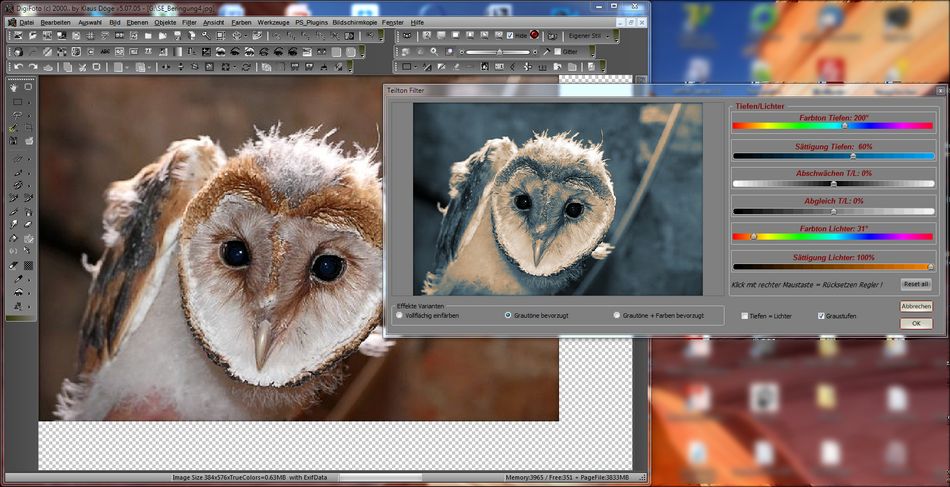Open the Filter menu
This screenshot has width=950, height=487.
coord(189,21)
